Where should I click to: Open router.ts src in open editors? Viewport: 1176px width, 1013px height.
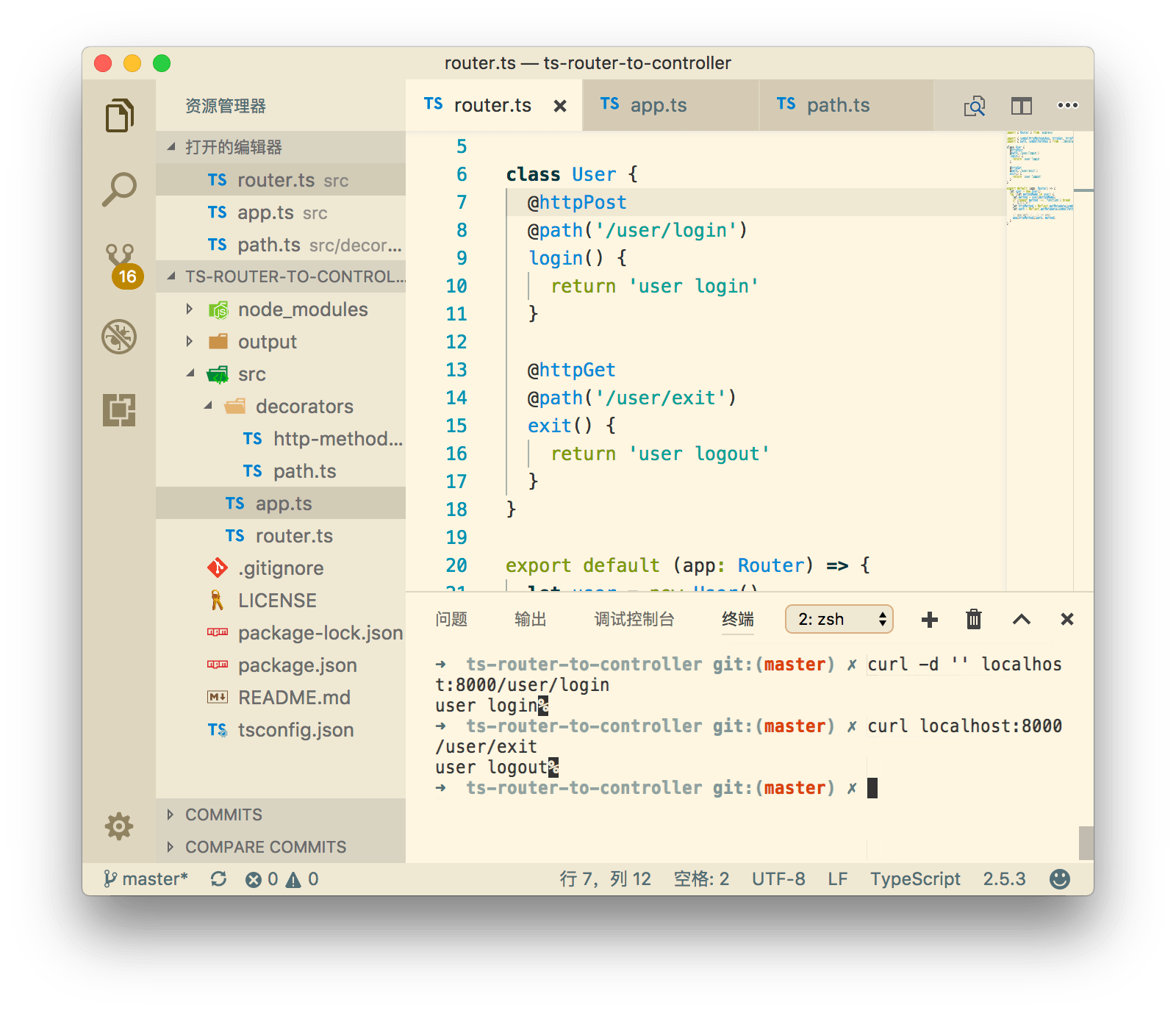tap(281, 180)
